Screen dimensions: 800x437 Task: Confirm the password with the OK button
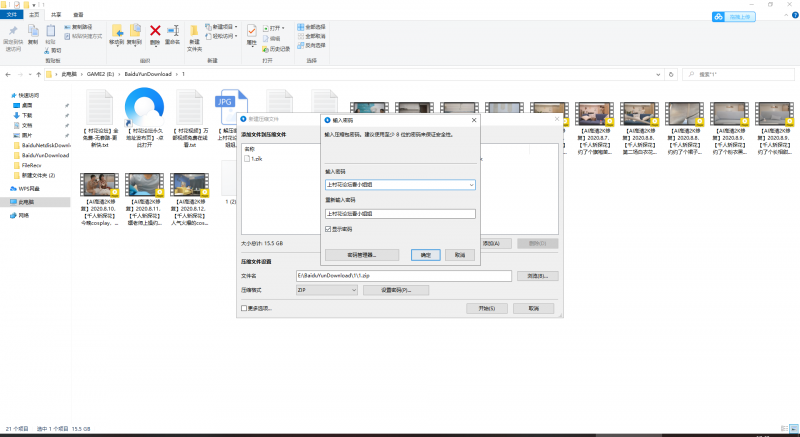pyautogui.click(x=425, y=255)
